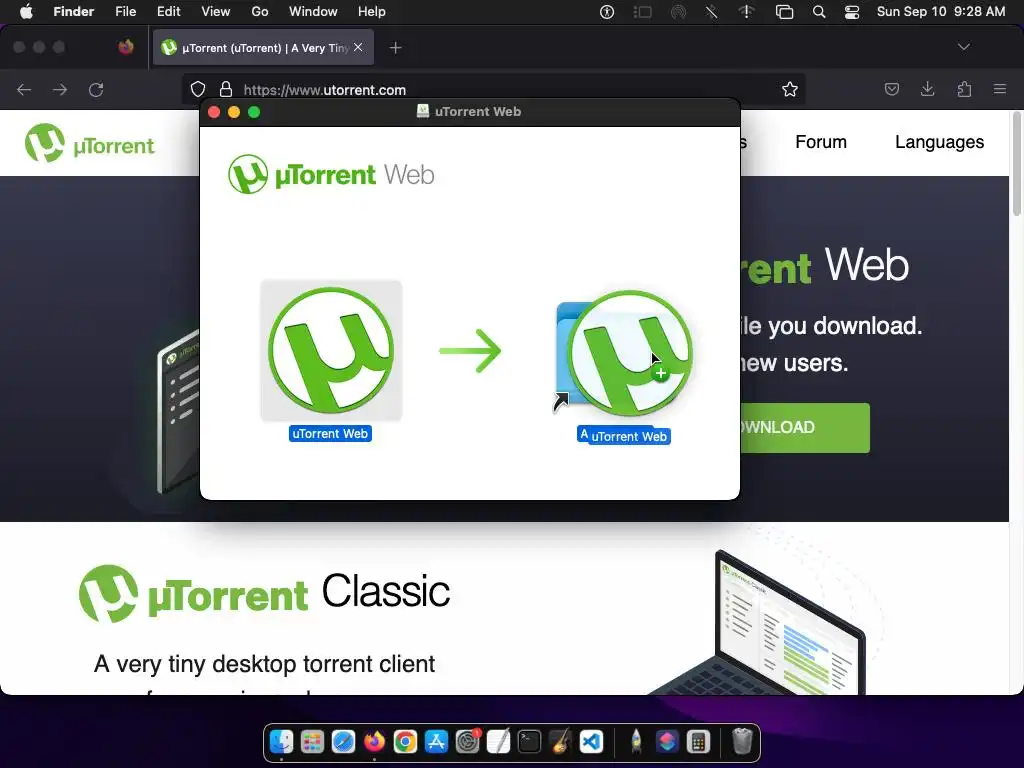
Task: Open GarageBand from the Dock
Action: (x=560, y=742)
